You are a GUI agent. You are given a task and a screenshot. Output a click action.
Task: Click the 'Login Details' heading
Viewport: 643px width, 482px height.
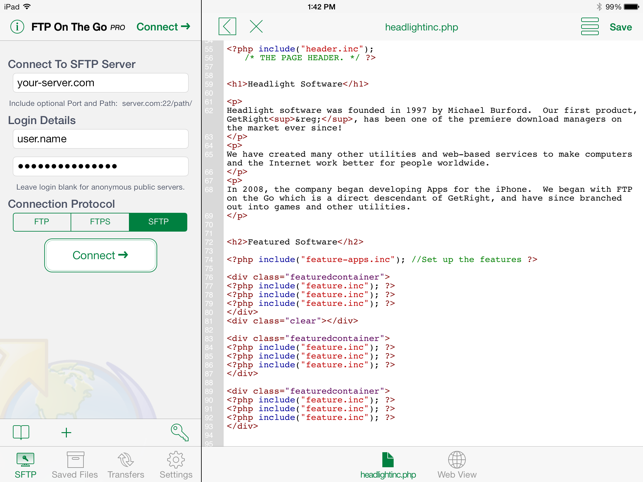(x=42, y=120)
